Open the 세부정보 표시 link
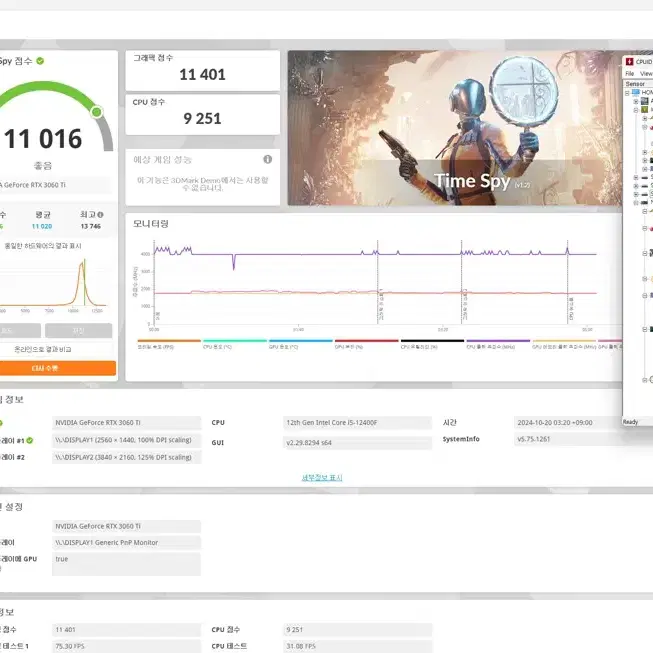The width and height of the screenshot is (653, 653). pyautogui.click(x=322, y=478)
